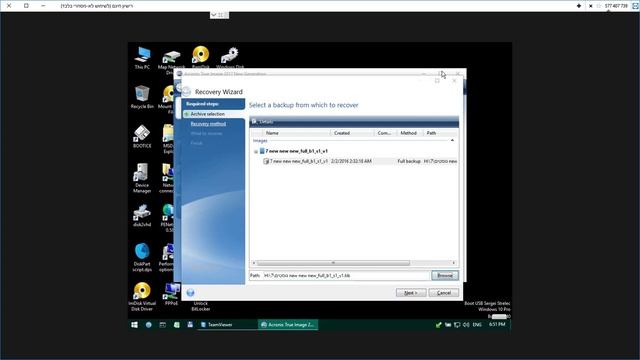Viewport: 640px width, 360px height.
Task: Click the remote session icon at top-right corner
Action: pyautogui.click(x=635, y=6)
